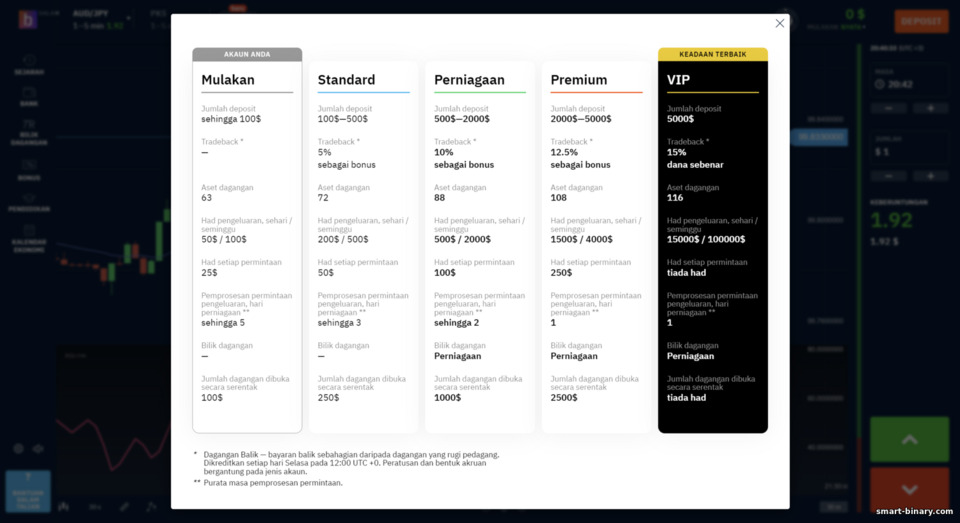
Task: Click the 'KEADAAN TERBAIK' yellow badge
Action: point(713,55)
